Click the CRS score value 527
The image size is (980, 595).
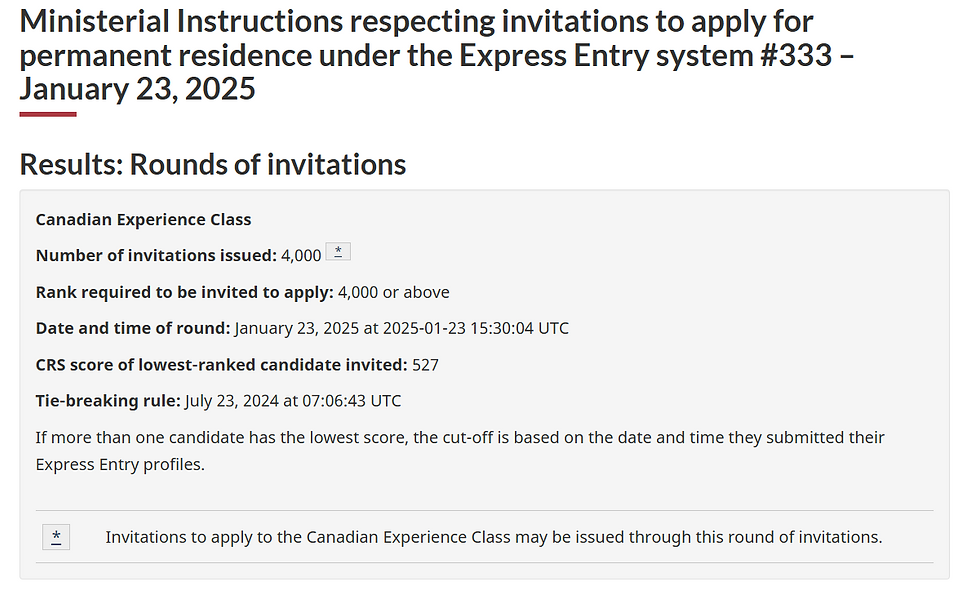click(x=426, y=365)
